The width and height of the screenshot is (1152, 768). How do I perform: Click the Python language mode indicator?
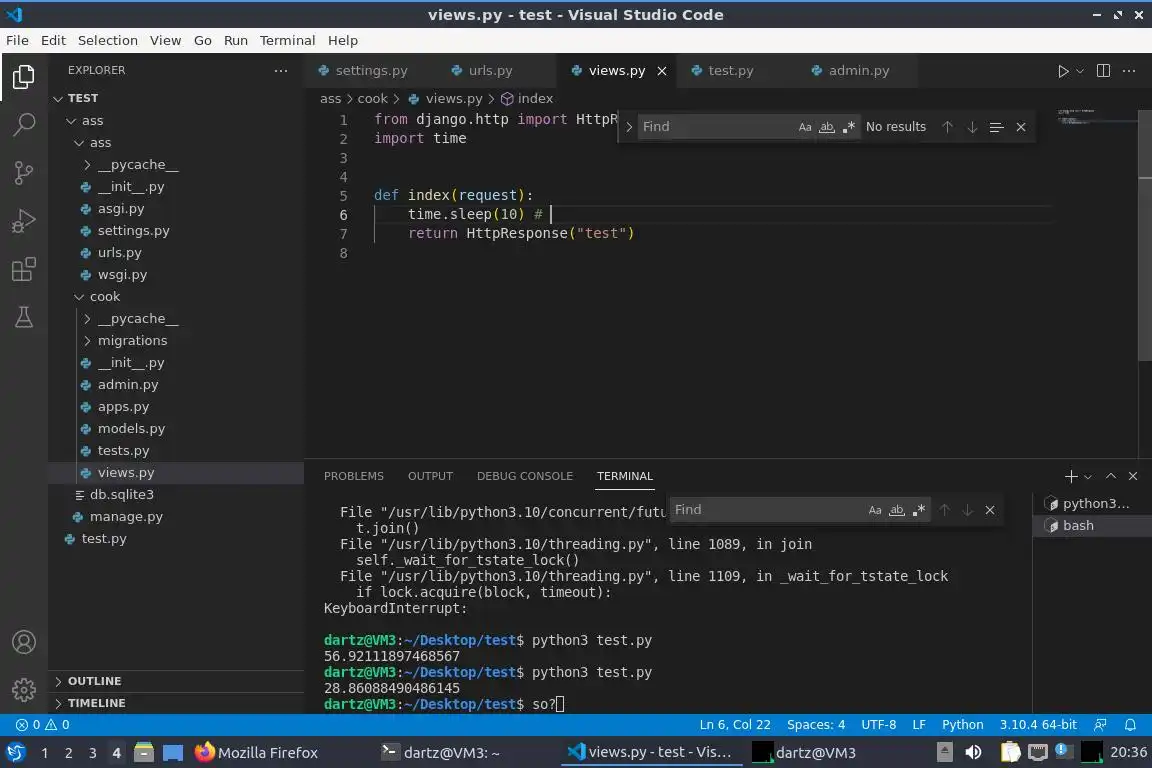[962, 725]
